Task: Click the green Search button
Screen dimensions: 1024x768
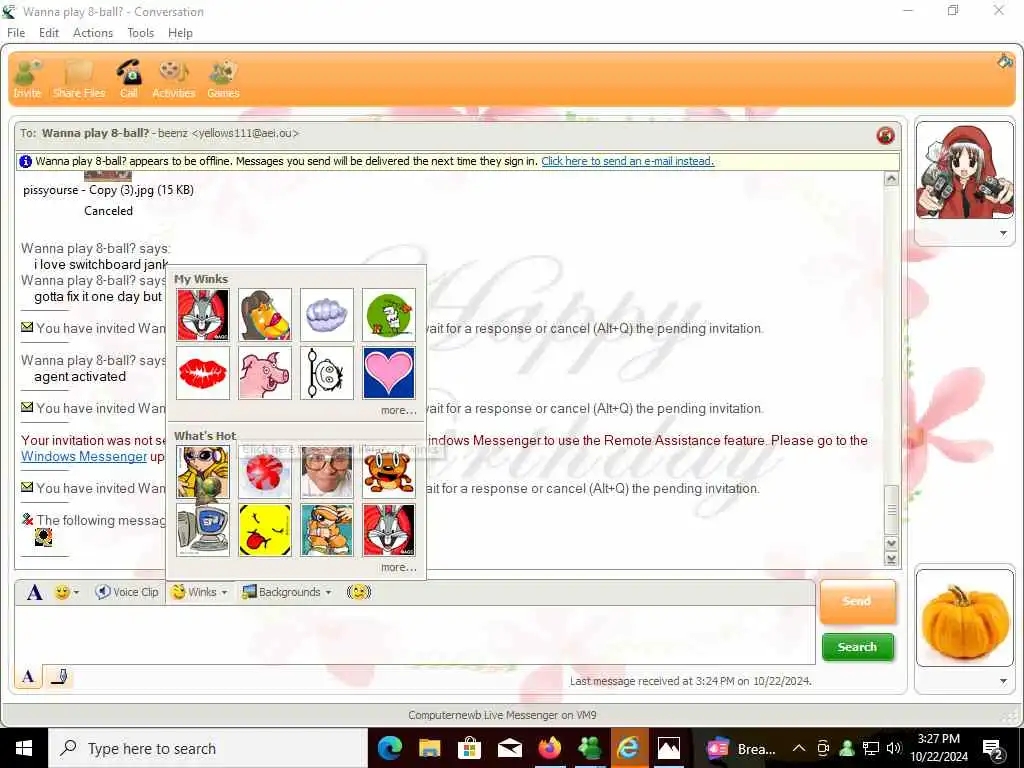Action: 857,647
